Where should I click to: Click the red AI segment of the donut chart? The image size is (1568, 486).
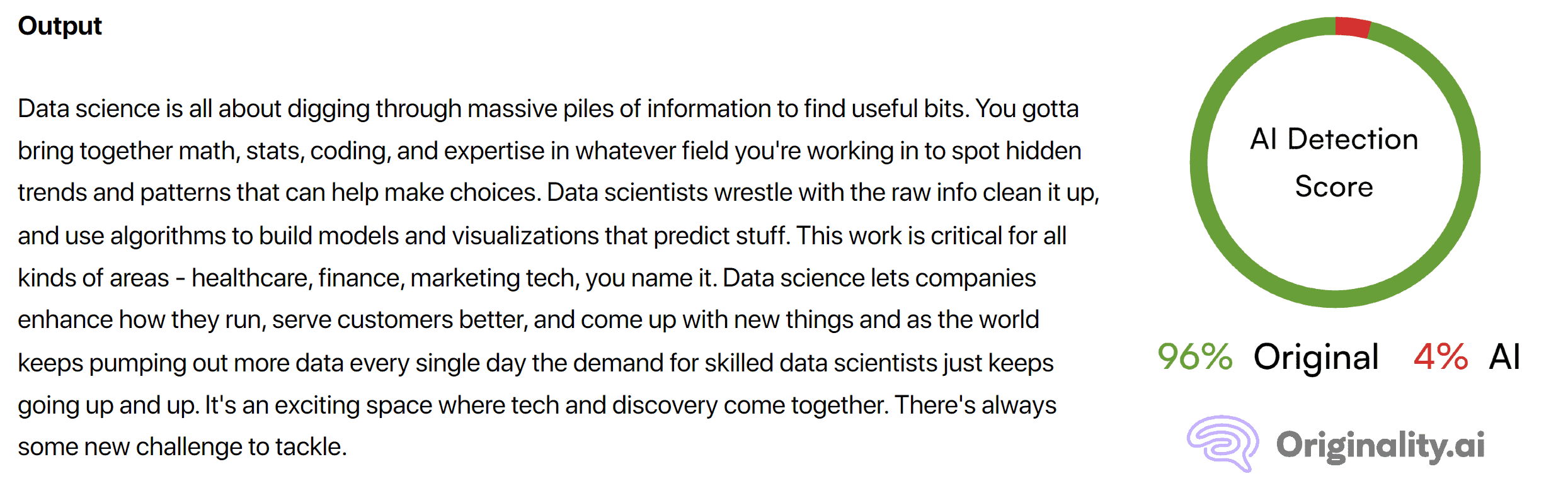coord(1353,27)
